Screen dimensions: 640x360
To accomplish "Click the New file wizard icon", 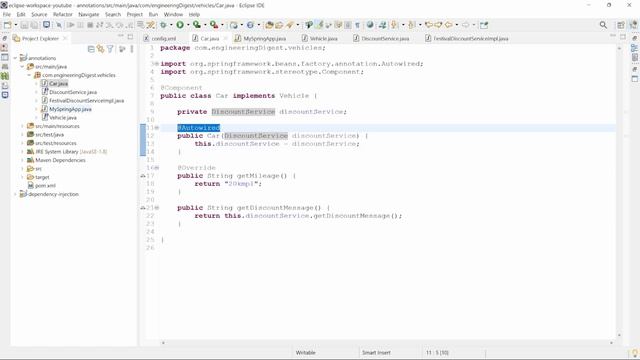I will pos(8,25).
